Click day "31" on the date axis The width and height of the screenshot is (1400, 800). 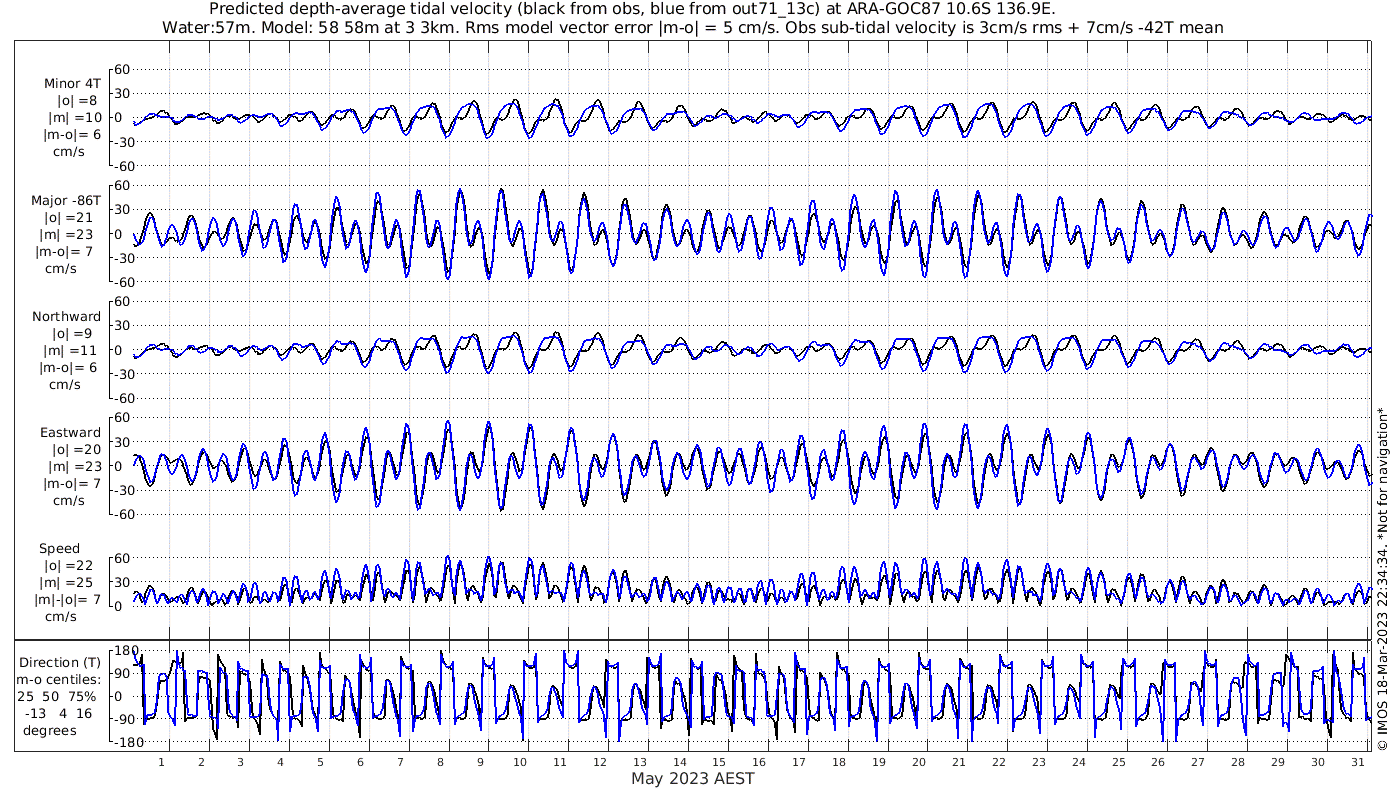(1358, 762)
